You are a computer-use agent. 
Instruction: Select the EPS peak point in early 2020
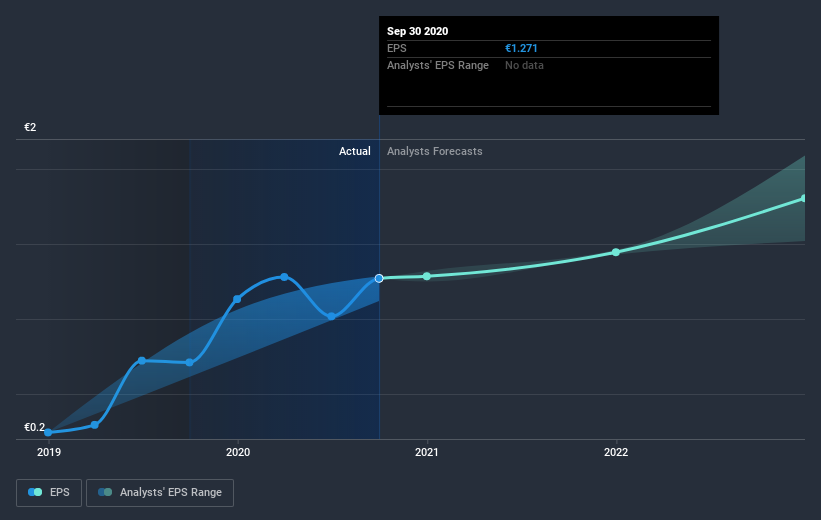click(x=284, y=277)
